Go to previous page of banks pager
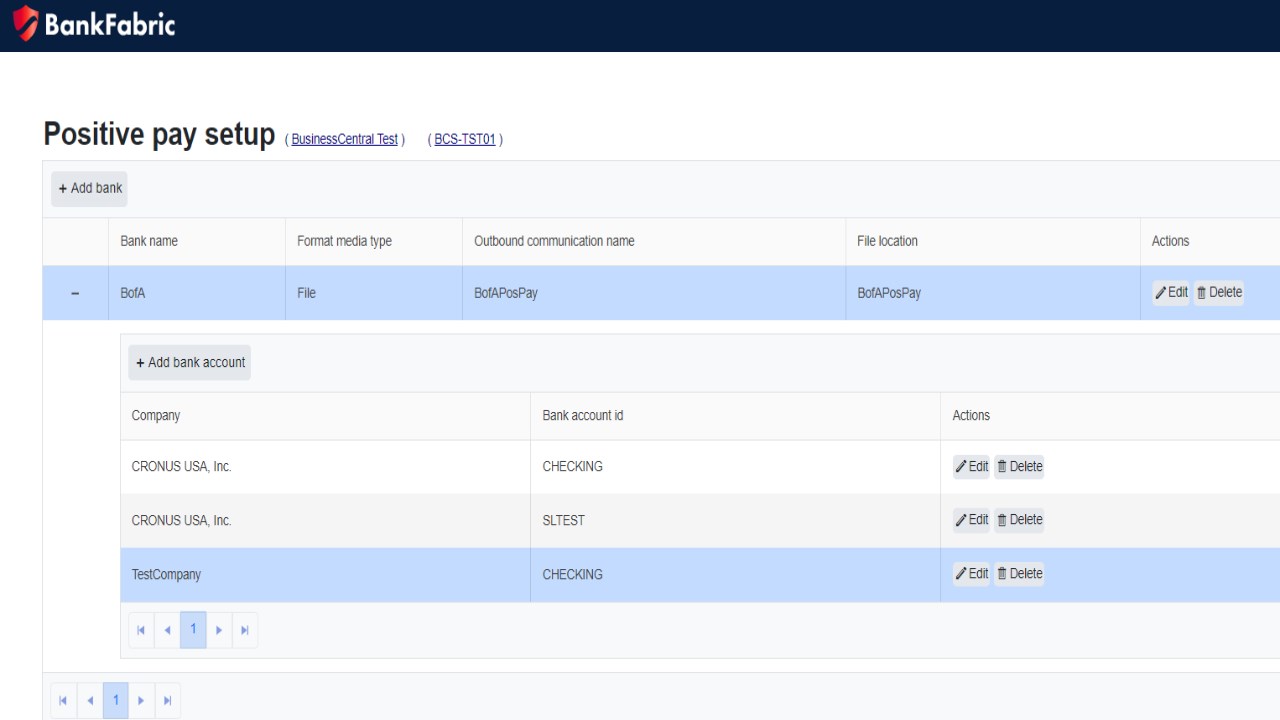The width and height of the screenshot is (1280, 720). coord(89,700)
